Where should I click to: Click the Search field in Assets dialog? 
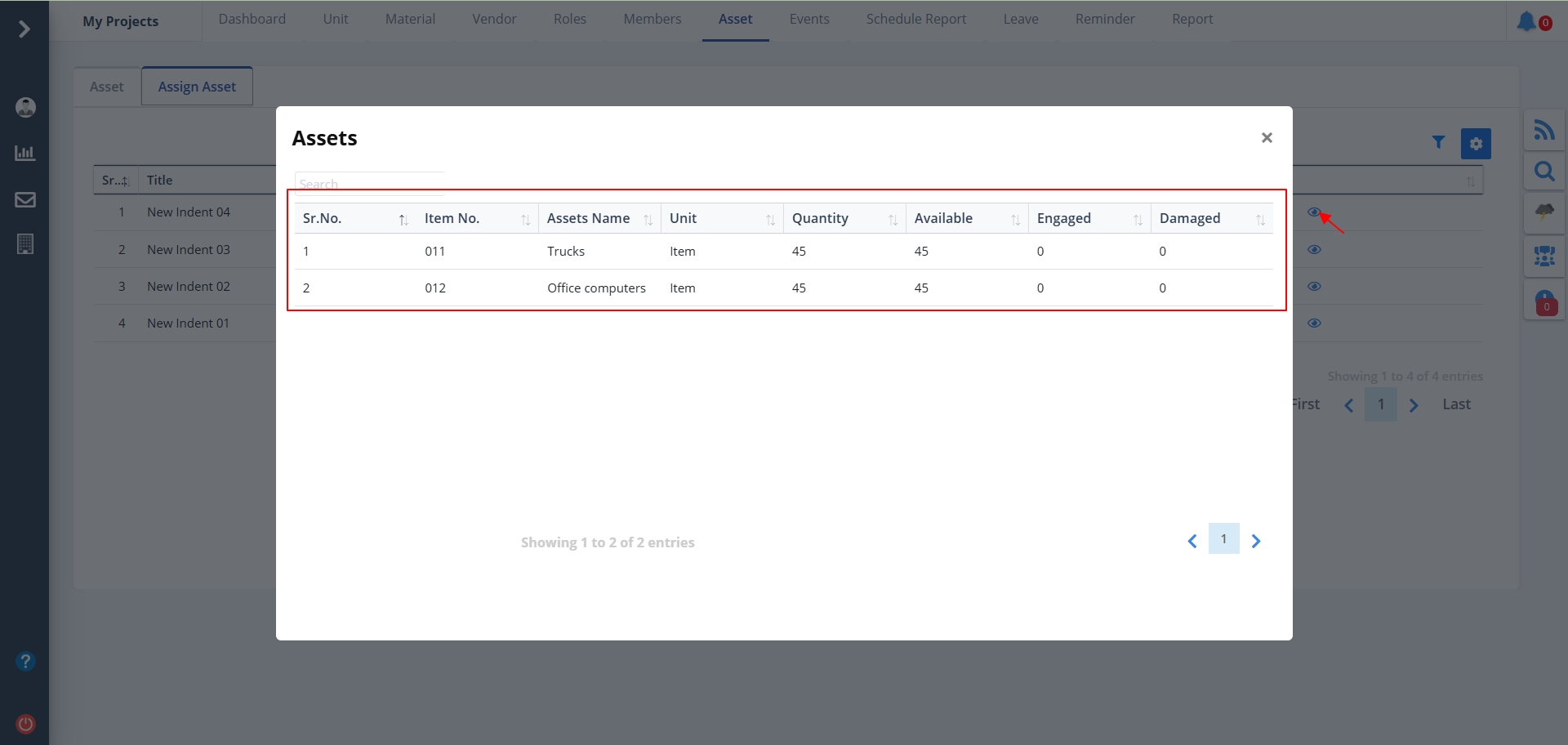(x=369, y=184)
